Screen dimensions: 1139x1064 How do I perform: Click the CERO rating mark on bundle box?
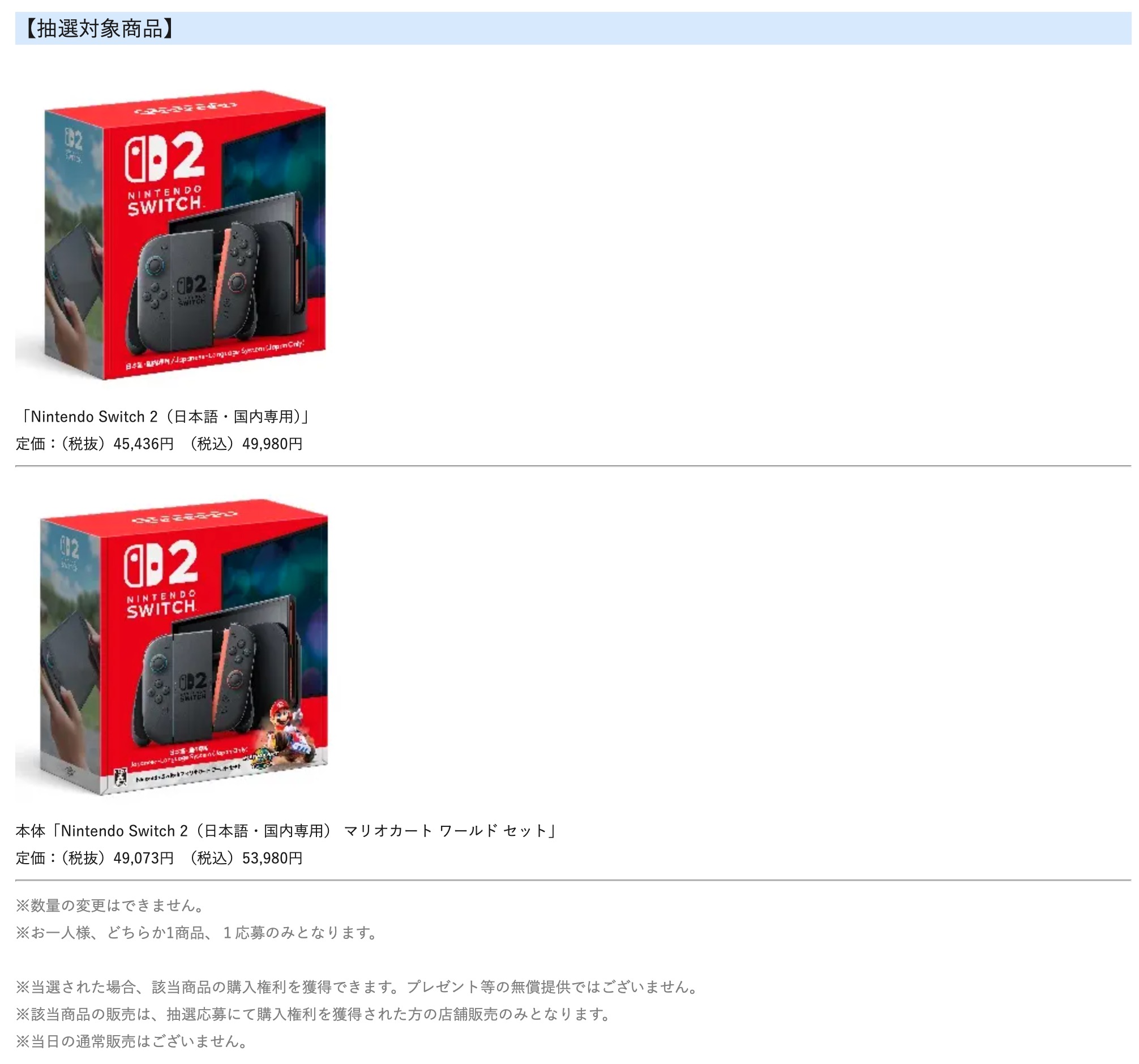121,778
